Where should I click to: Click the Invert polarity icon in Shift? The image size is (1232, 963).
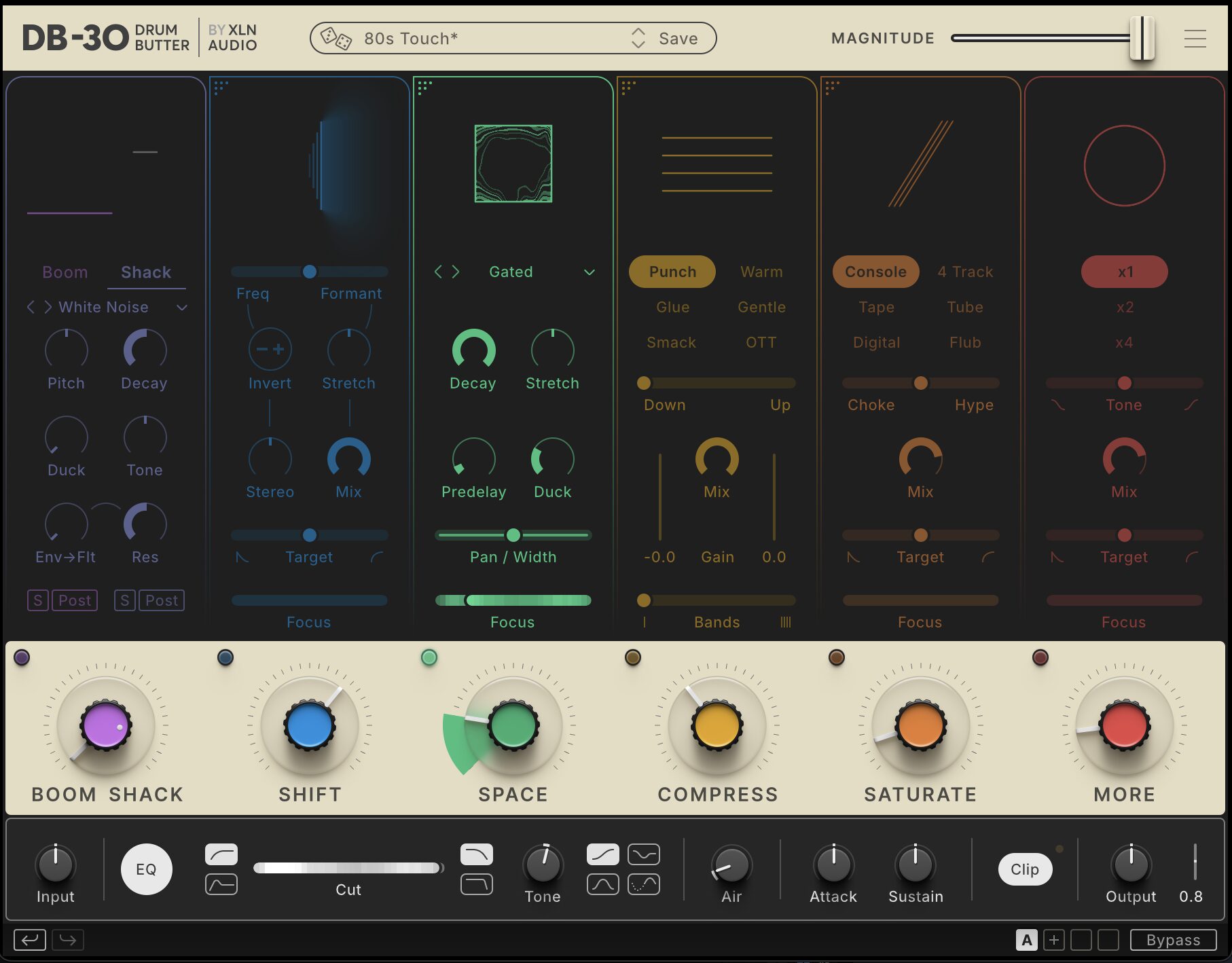(270, 350)
